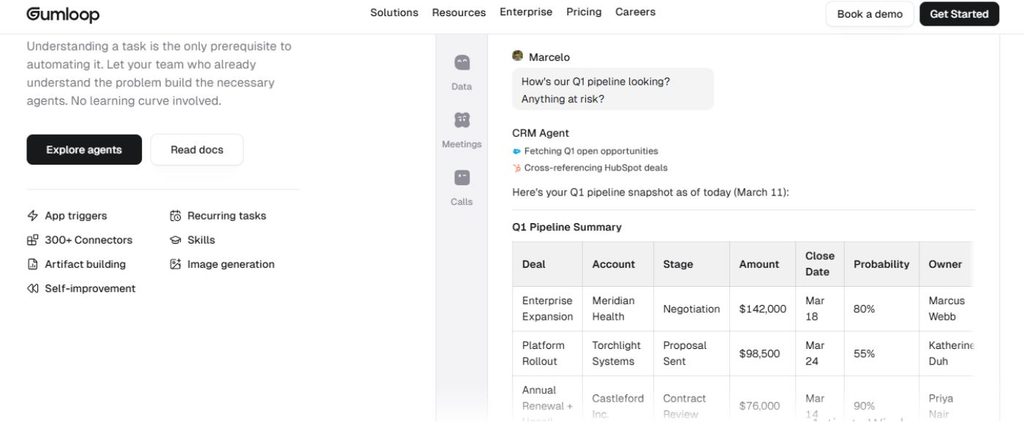This screenshot has width=1024, height=439.
Task: Click the HubSpot icon beside Cross-referencing
Action: pos(517,168)
